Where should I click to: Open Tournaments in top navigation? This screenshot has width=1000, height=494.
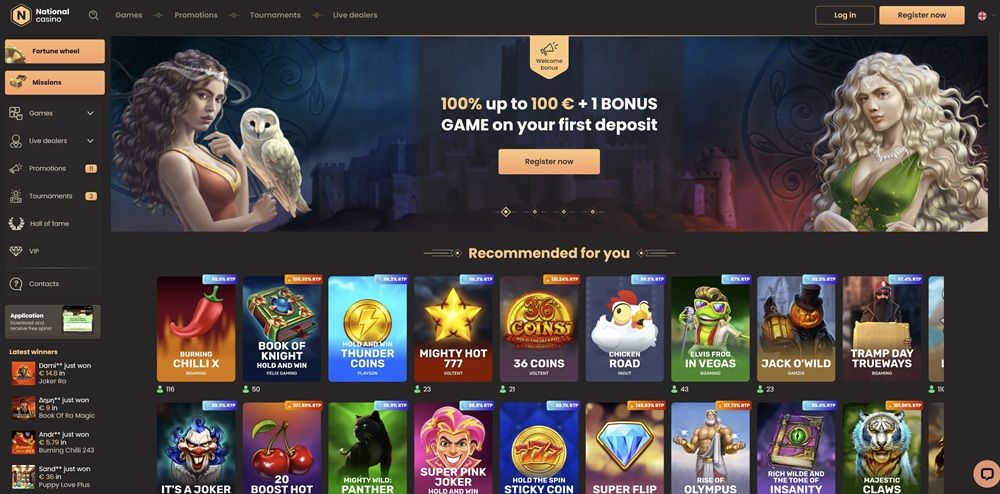click(275, 15)
